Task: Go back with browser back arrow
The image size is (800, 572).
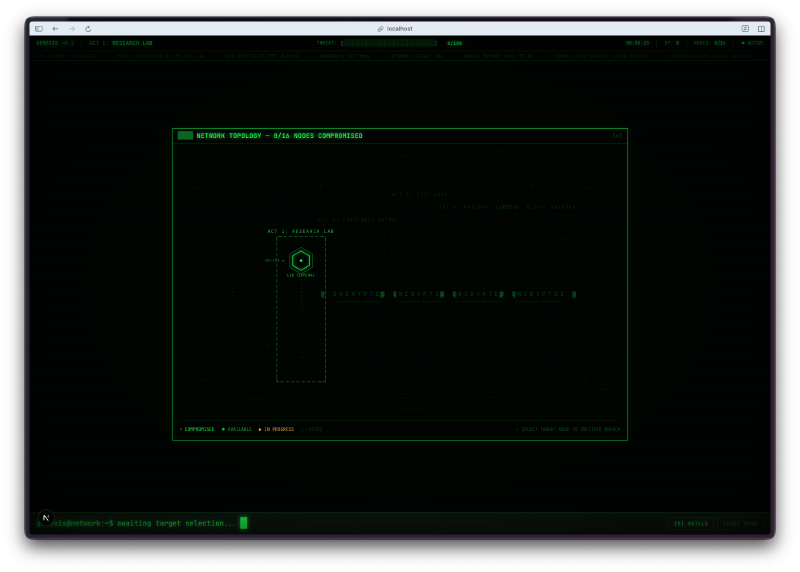Action: click(56, 29)
